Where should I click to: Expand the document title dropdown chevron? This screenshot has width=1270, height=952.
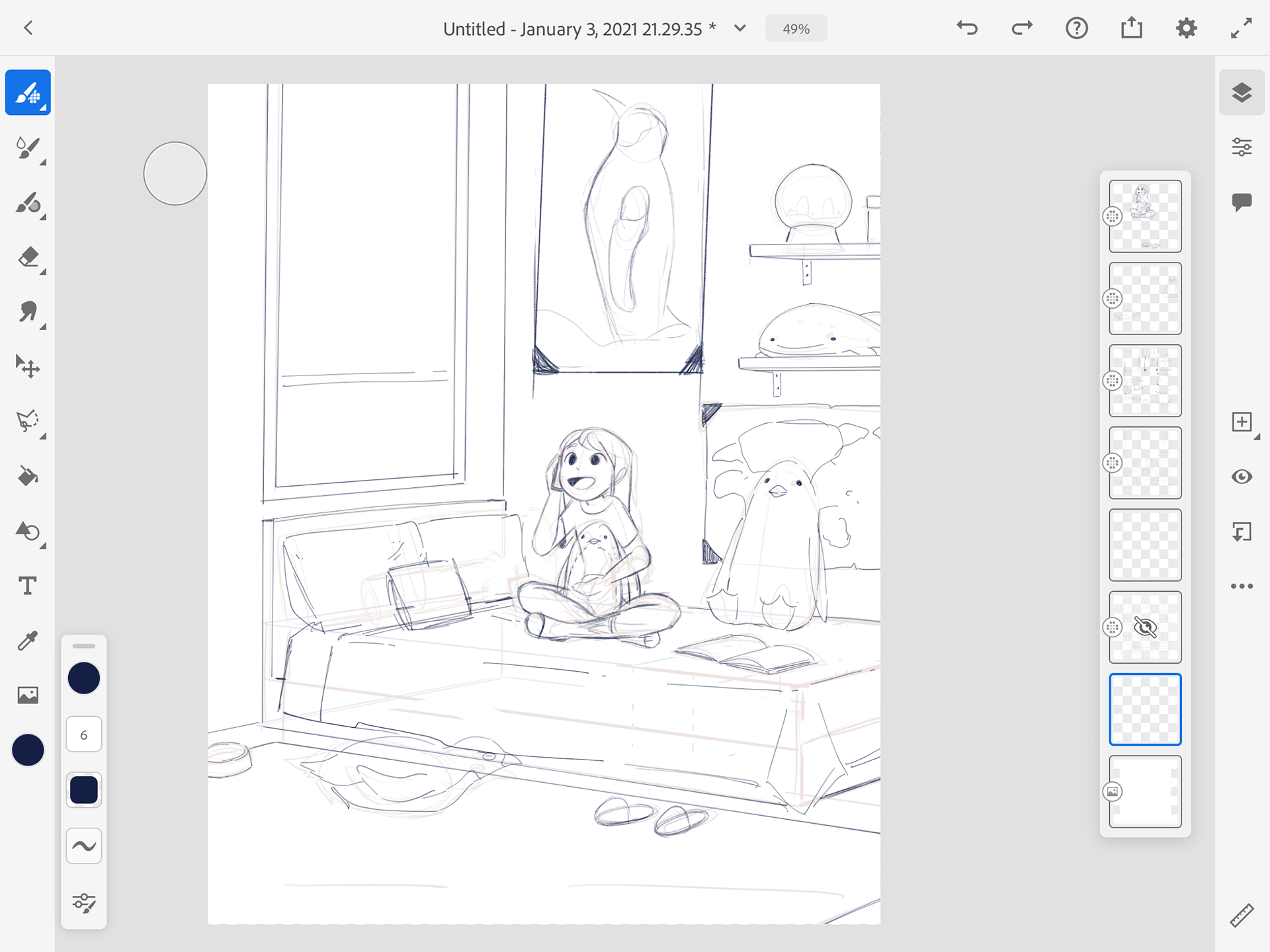pyautogui.click(x=740, y=28)
